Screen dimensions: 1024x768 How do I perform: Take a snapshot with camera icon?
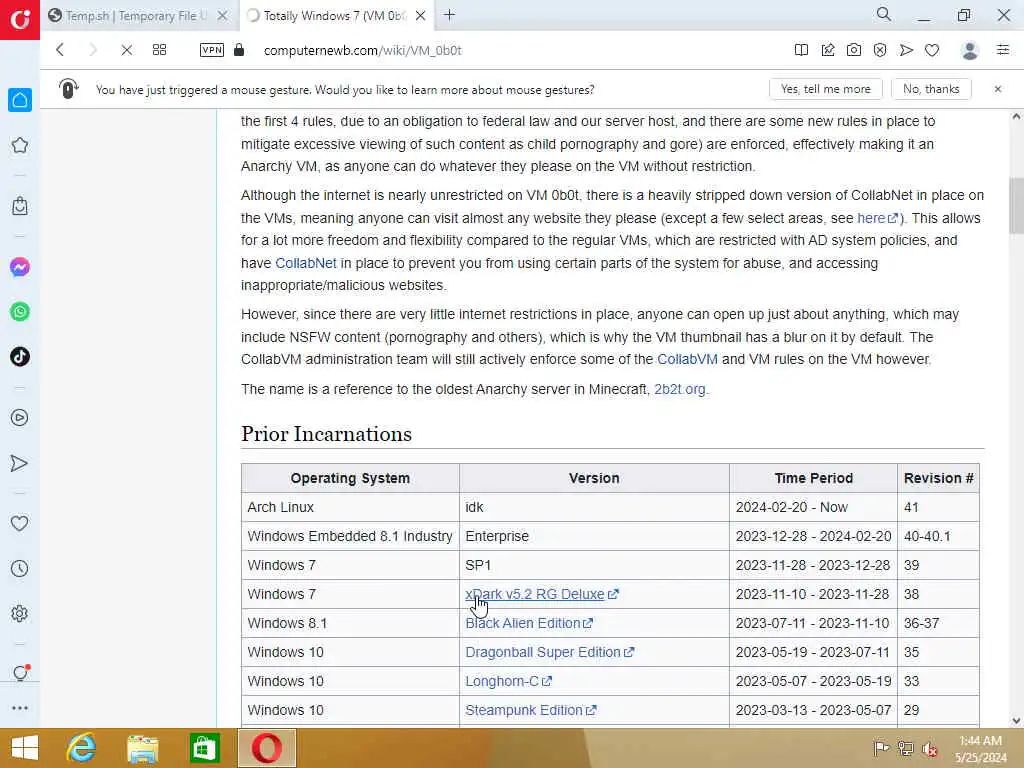[854, 50]
